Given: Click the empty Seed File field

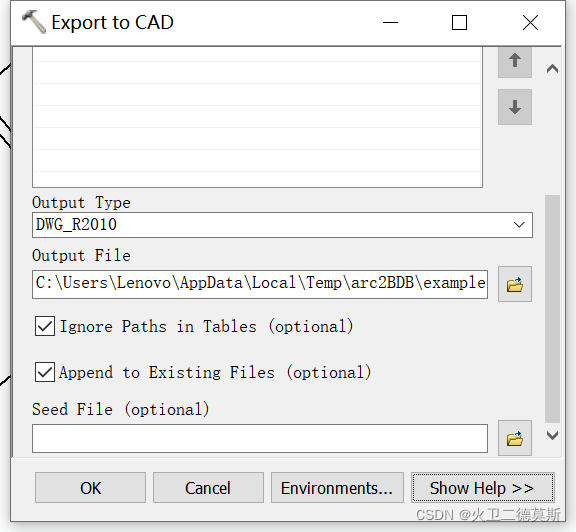Looking at the screenshot, I should (x=260, y=438).
